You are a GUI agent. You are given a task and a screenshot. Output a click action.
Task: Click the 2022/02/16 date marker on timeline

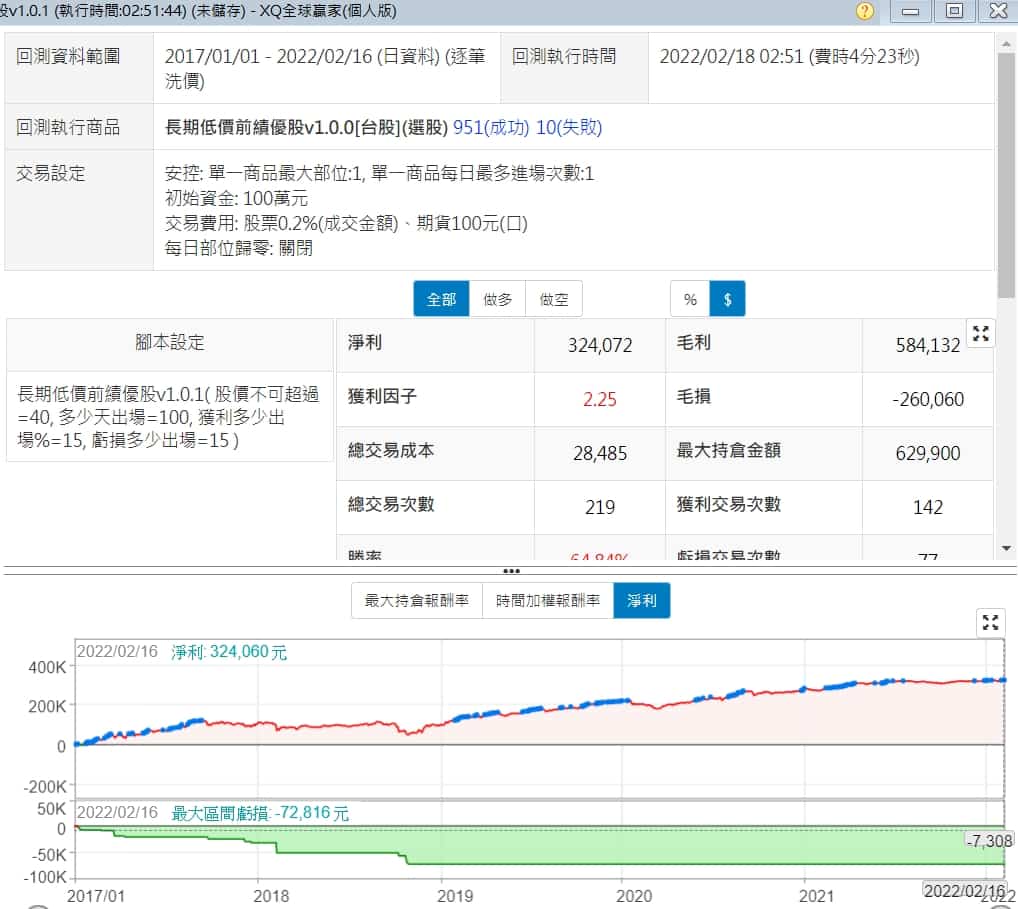tap(964, 890)
